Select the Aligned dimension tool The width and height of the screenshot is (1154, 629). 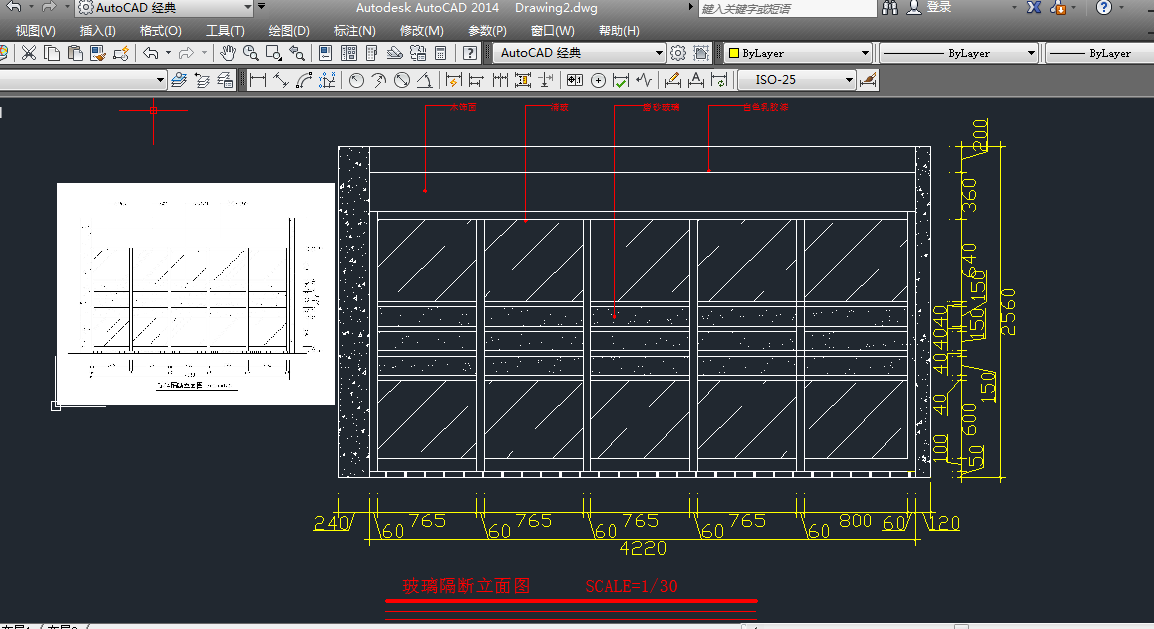click(280, 80)
